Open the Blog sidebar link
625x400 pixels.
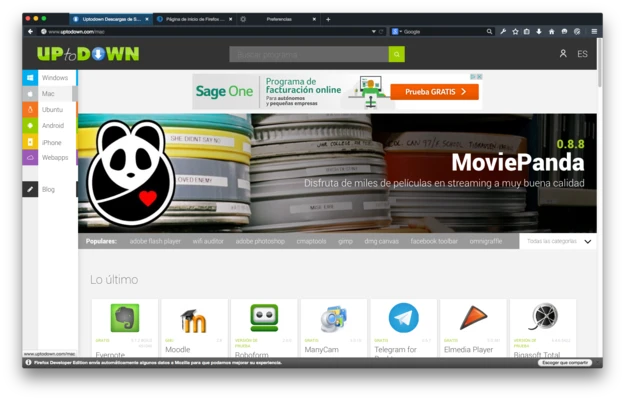tap(50, 189)
